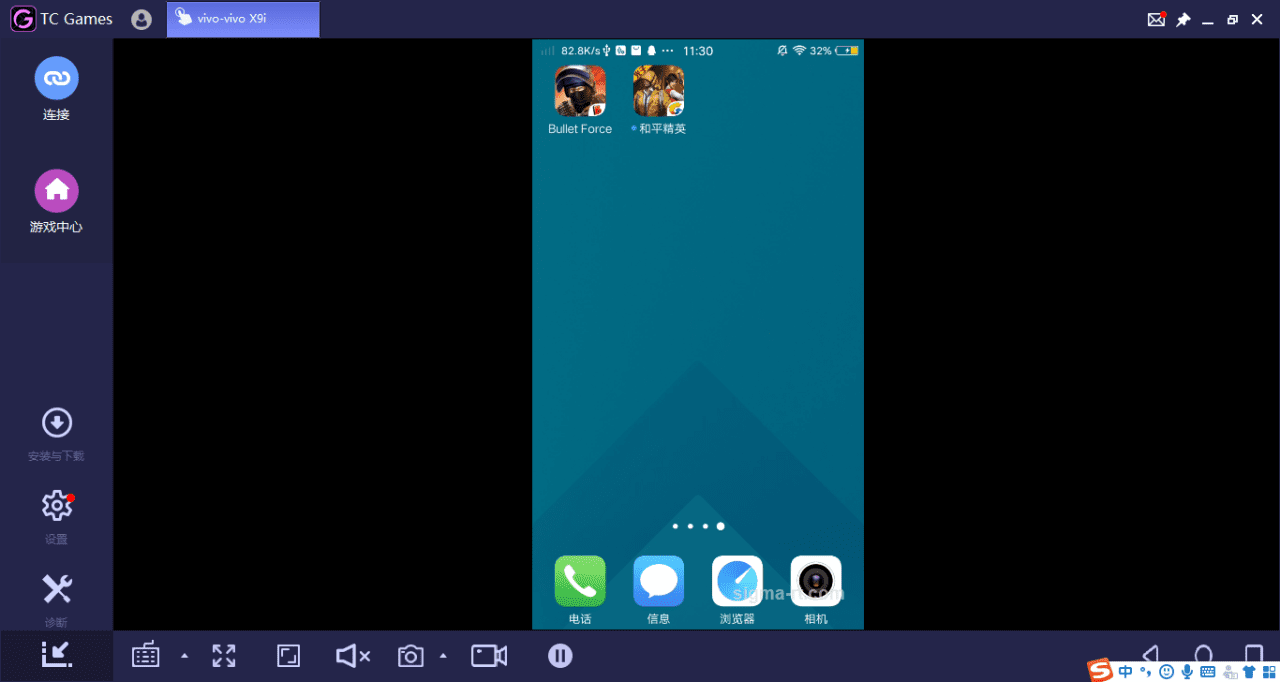Open the user account profile icon
The width and height of the screenshot is (1280, 682).
click(142, 19)
